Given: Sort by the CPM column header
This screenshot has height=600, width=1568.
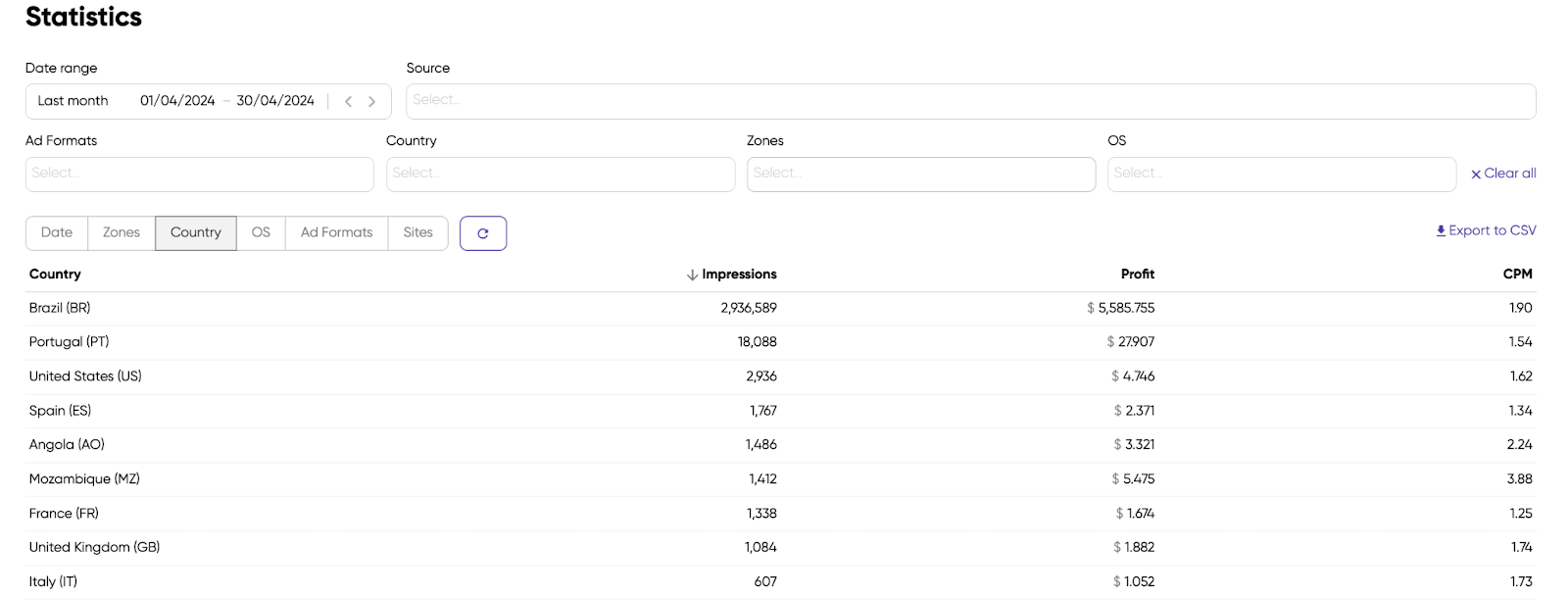Looking at the screenshot, I should 1517,275.
